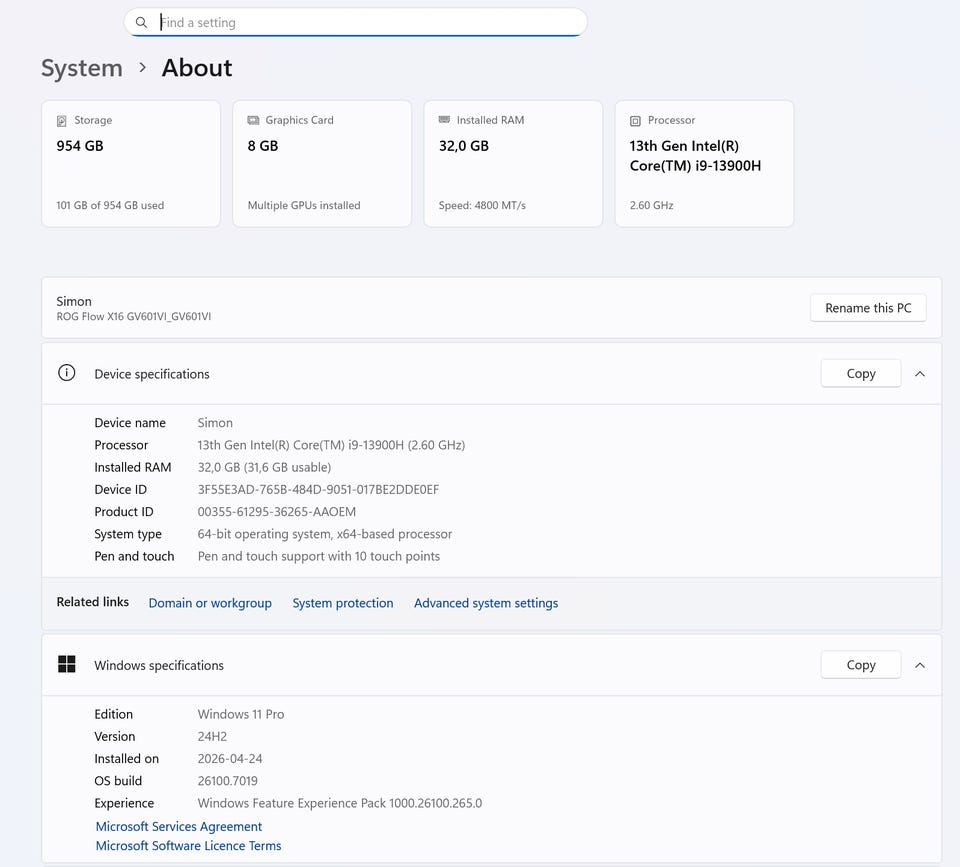This screenshot has height=867, width=960.
Task: Open Advanced system settings link
Action: tap(486, 603)
